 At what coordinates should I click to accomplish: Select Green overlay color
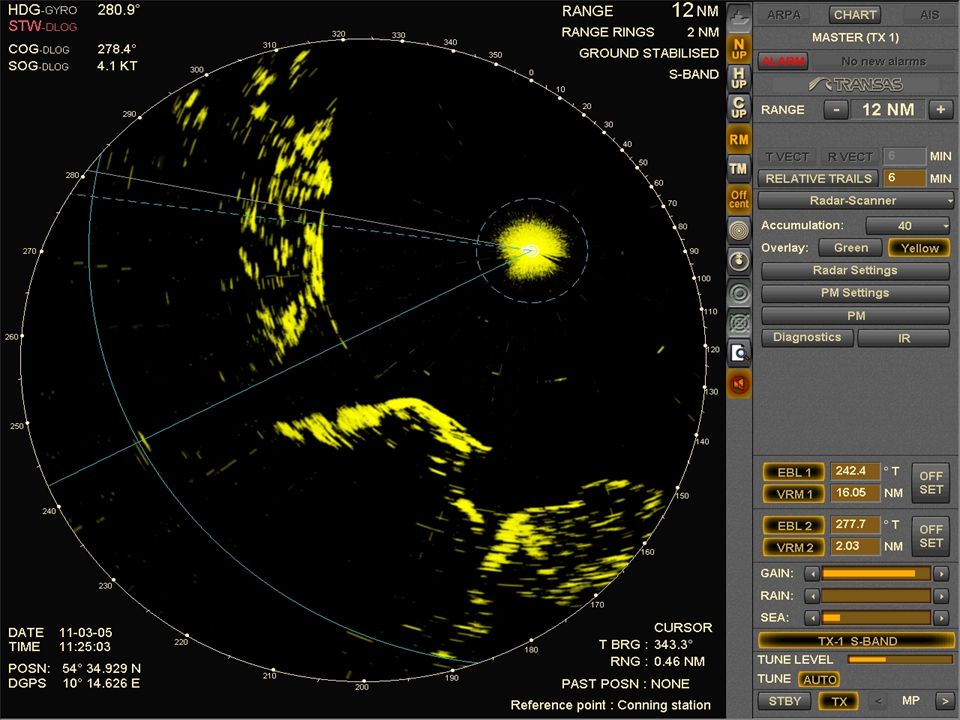(x=851, y=248)
